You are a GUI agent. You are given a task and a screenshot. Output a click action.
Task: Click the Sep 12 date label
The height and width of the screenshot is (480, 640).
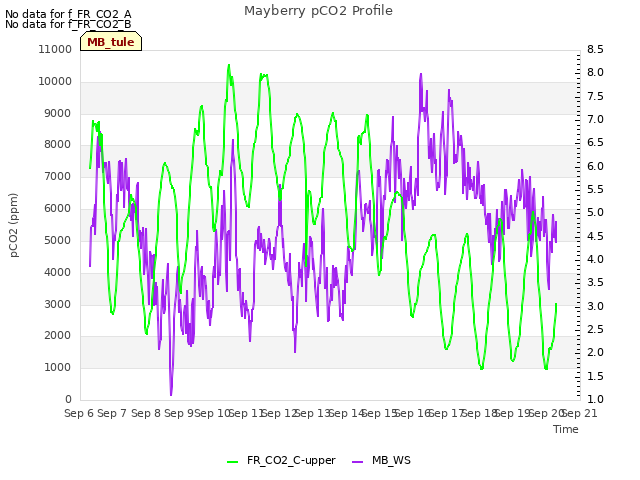tap(279, 413)
